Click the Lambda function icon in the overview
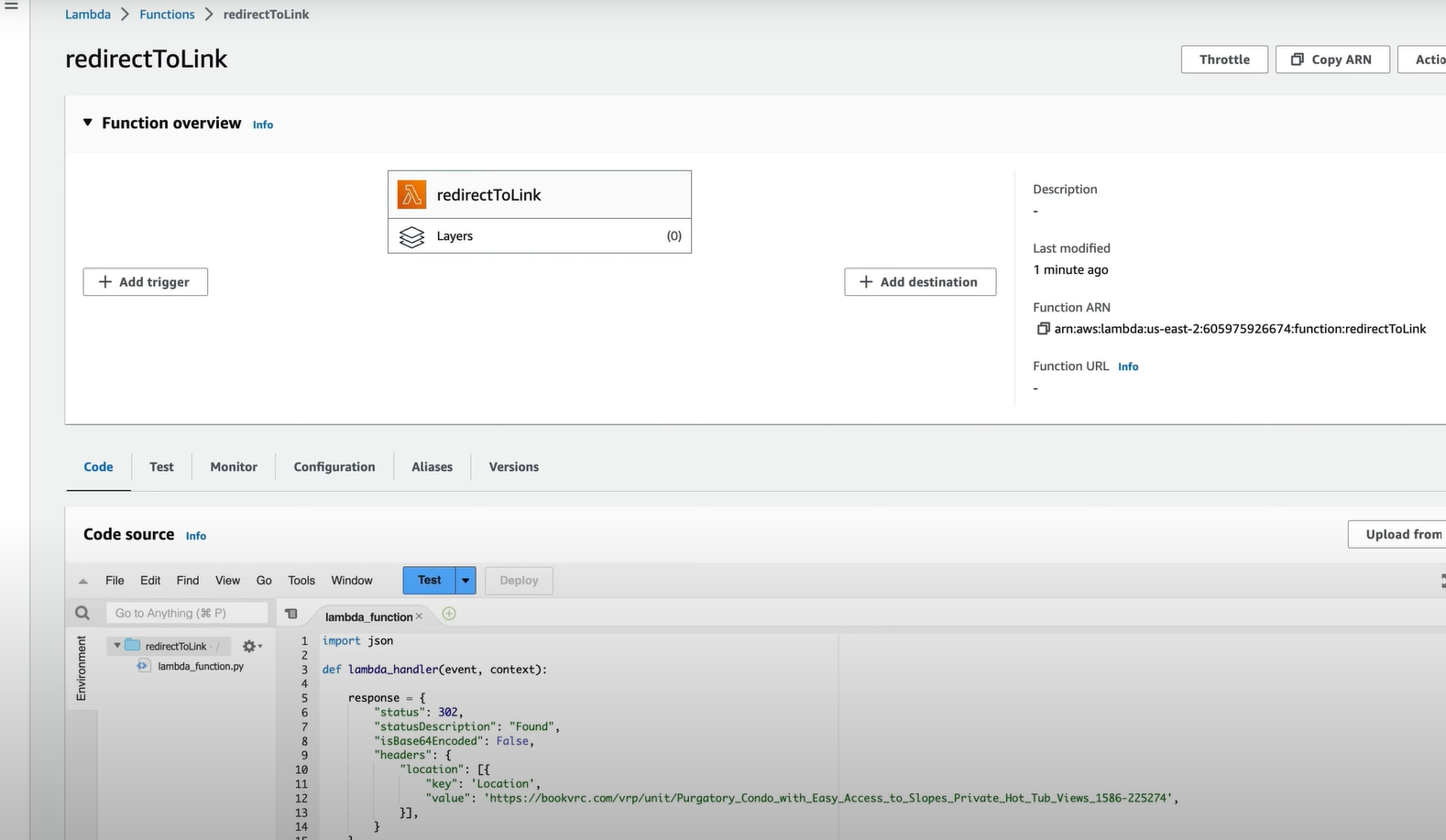 pyautogui.click(x=411, y=194)
